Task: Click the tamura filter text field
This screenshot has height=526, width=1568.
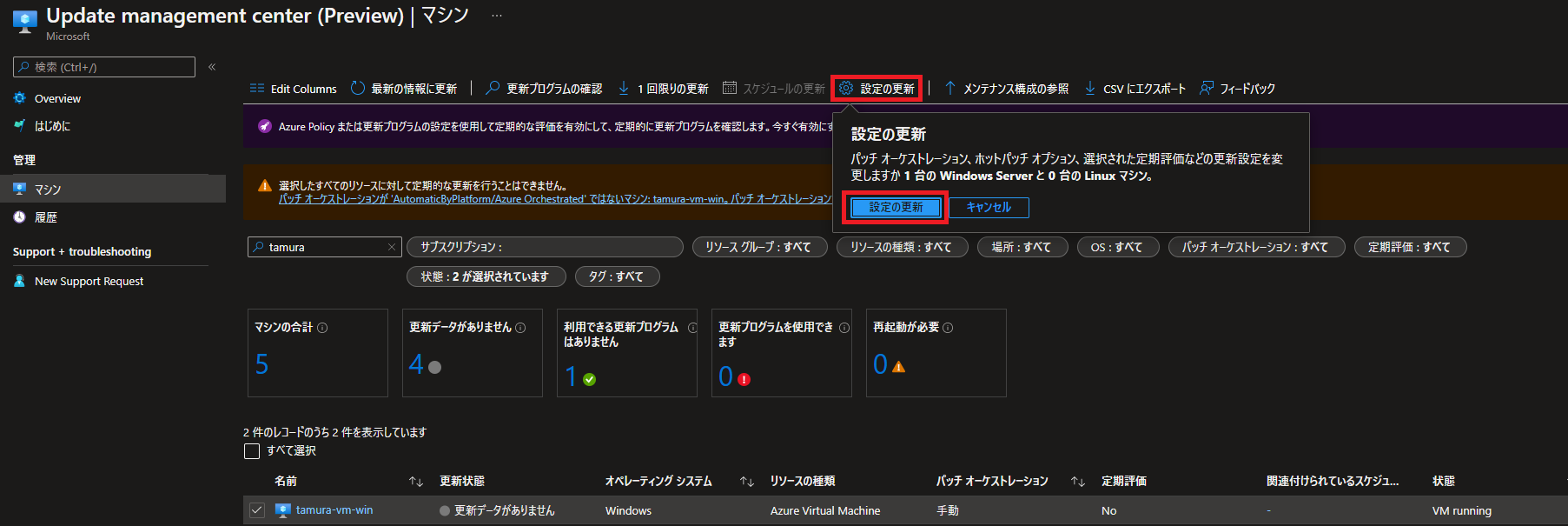Action: click(325, 247)
